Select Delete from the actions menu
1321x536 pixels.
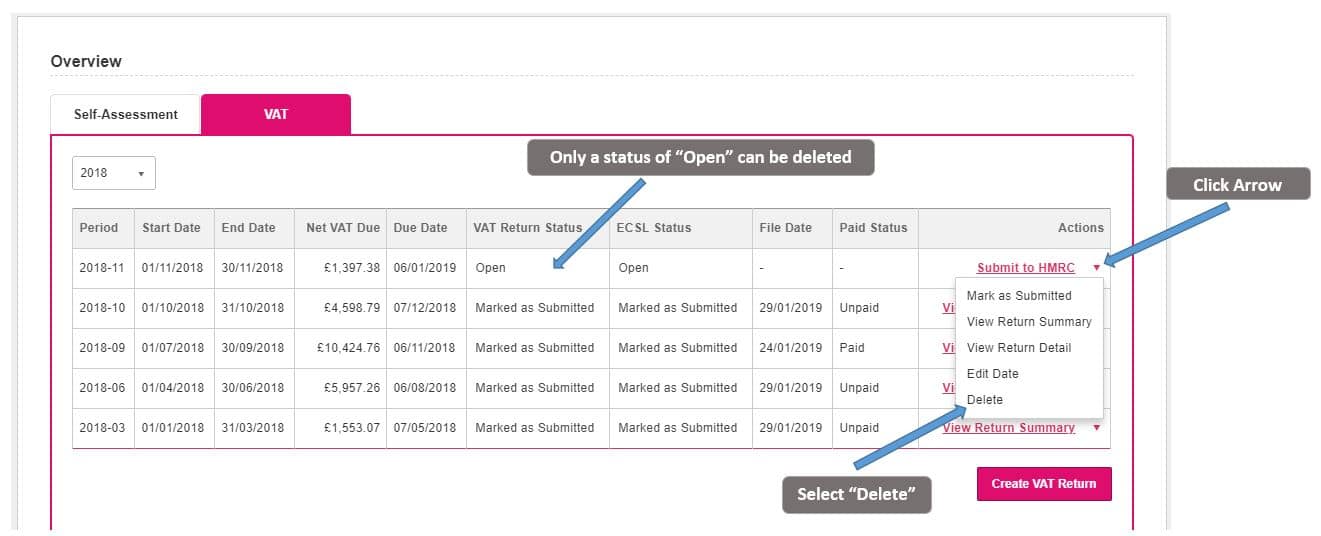tap(984, 400)
